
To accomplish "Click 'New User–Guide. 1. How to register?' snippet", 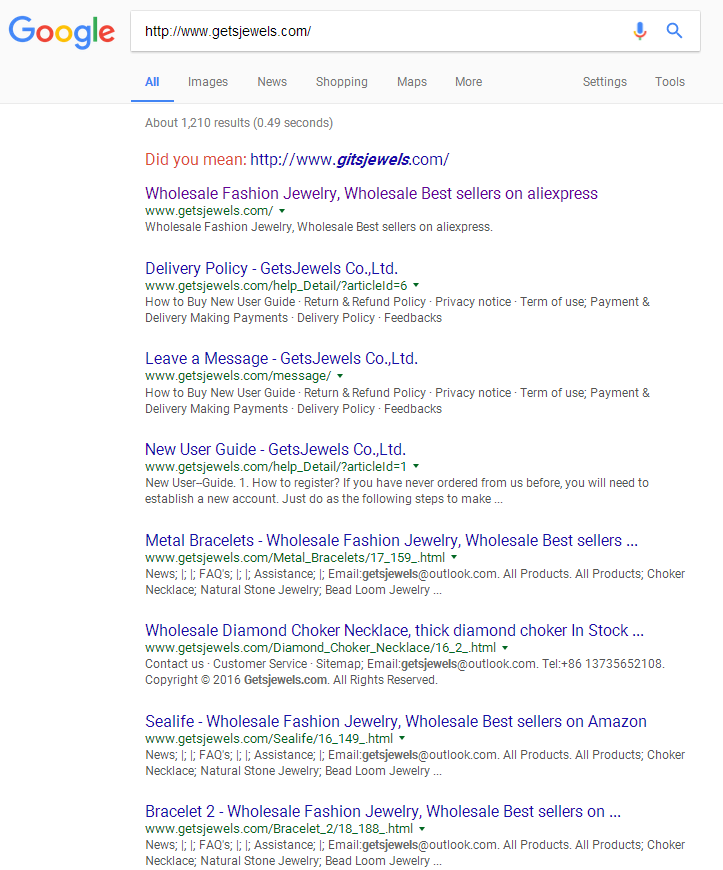I will click(x=242, y=483).
